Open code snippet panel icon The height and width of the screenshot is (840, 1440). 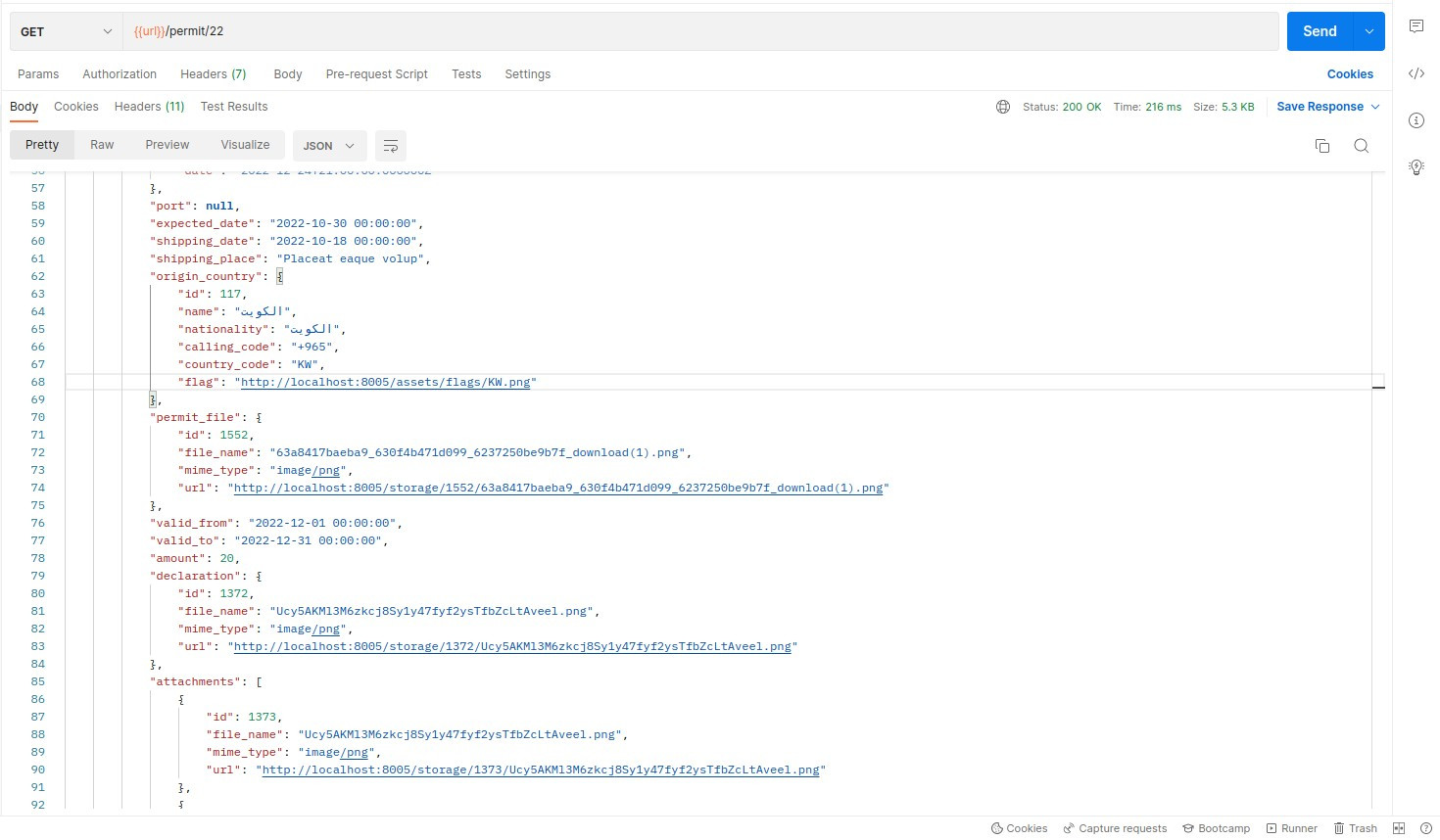coord(1416,73)
